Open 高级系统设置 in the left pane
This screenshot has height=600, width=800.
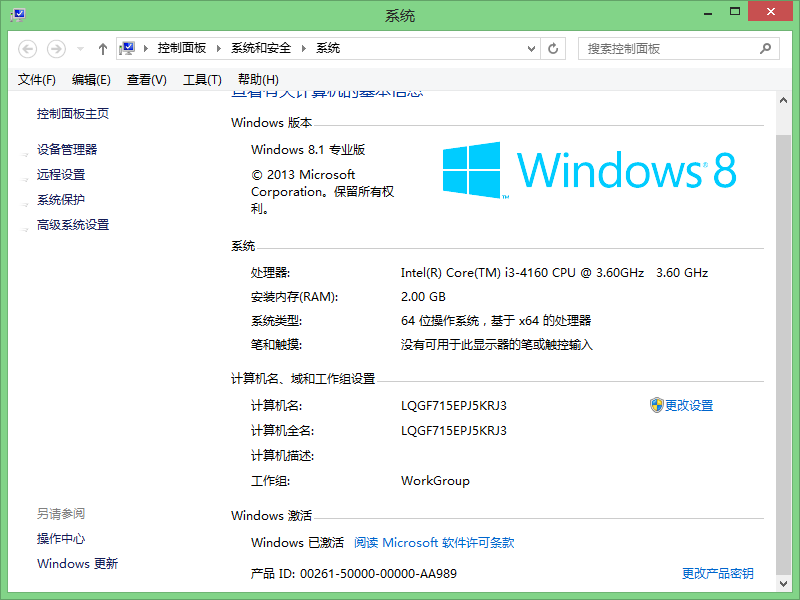pos(73,225)
